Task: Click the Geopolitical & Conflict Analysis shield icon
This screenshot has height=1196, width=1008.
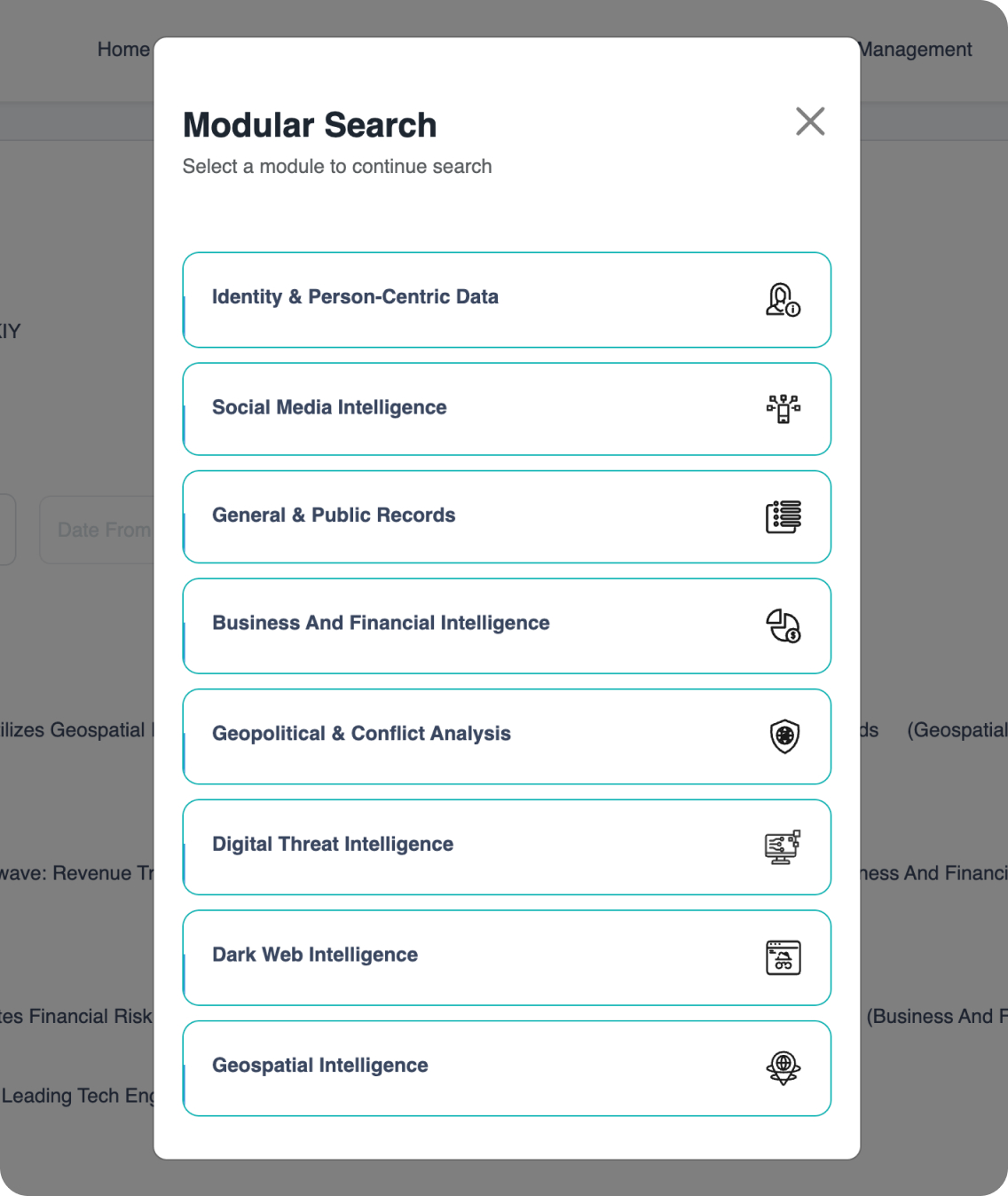Action: click(784, 736)
